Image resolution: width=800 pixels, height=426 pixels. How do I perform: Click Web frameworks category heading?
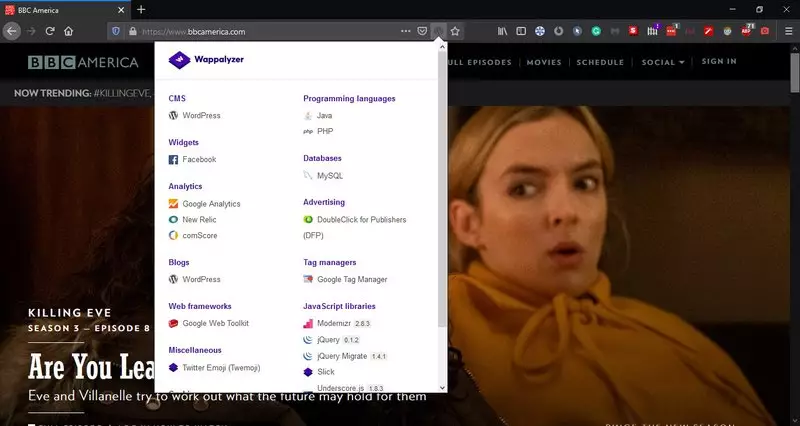(200, 306)
